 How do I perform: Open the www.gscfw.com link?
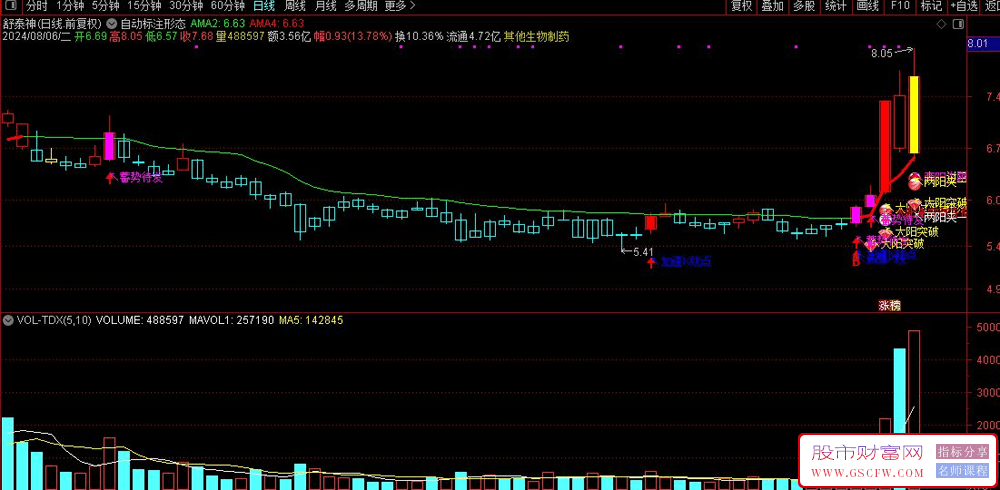tap(867, 473)
